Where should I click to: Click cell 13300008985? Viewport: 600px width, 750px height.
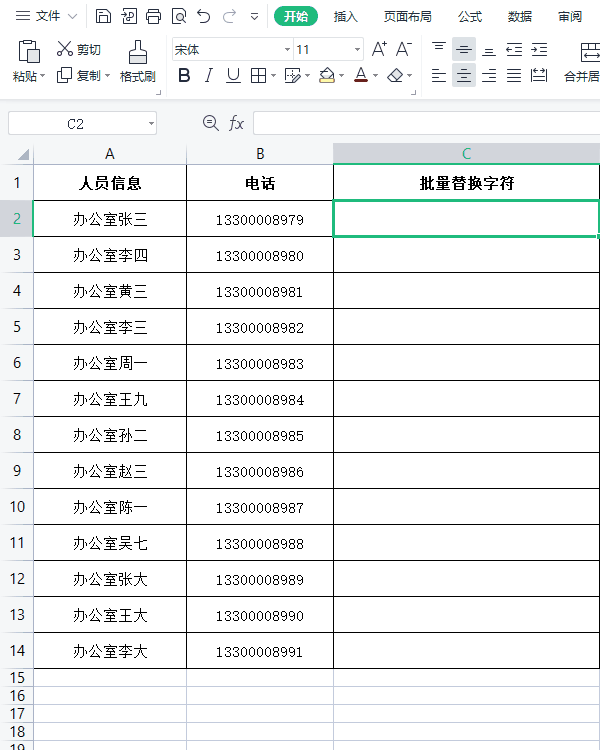(x=260, y=435)
